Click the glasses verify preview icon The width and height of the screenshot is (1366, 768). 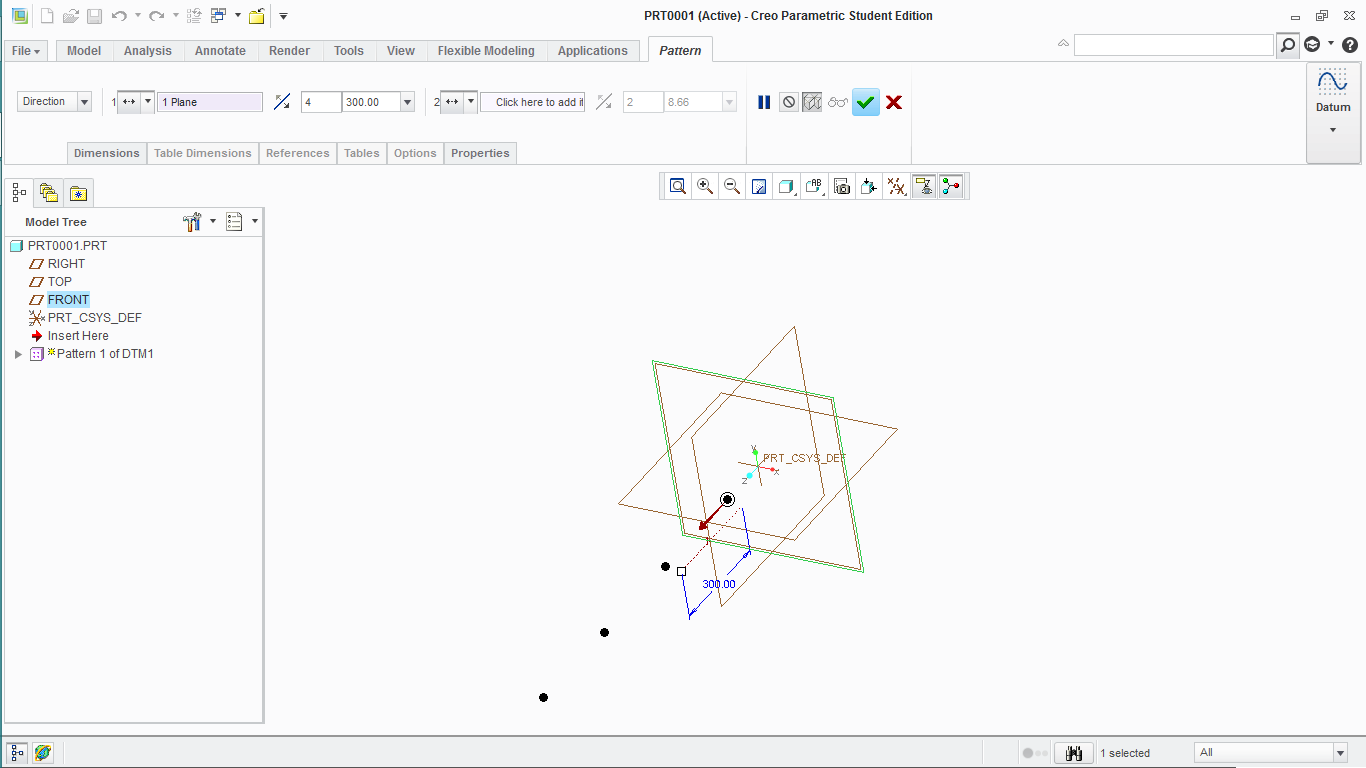(x=838, y=102)
